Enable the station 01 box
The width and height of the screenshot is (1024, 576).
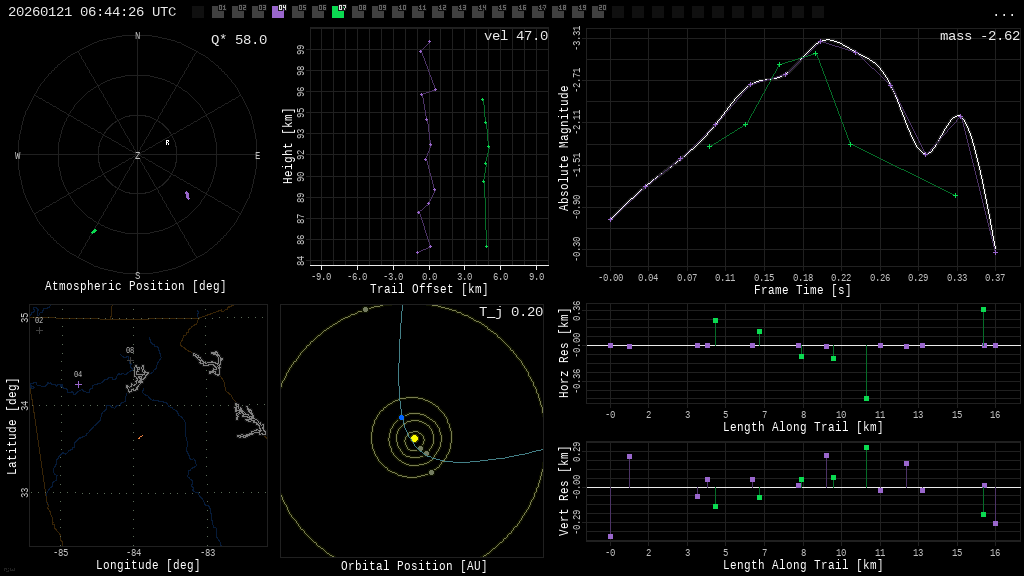(218, 12)
